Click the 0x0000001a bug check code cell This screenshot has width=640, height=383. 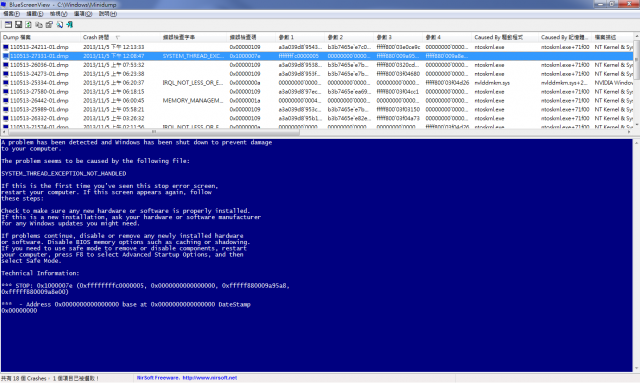click(245, 100)
